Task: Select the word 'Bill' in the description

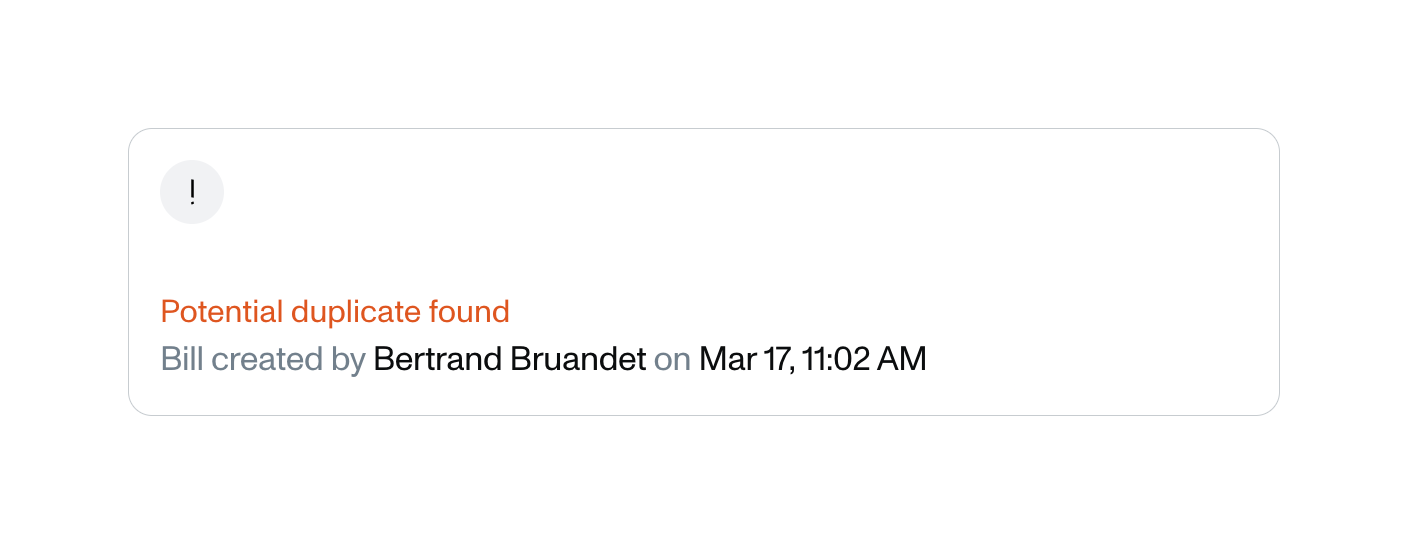Action: [x=182, y=359]
